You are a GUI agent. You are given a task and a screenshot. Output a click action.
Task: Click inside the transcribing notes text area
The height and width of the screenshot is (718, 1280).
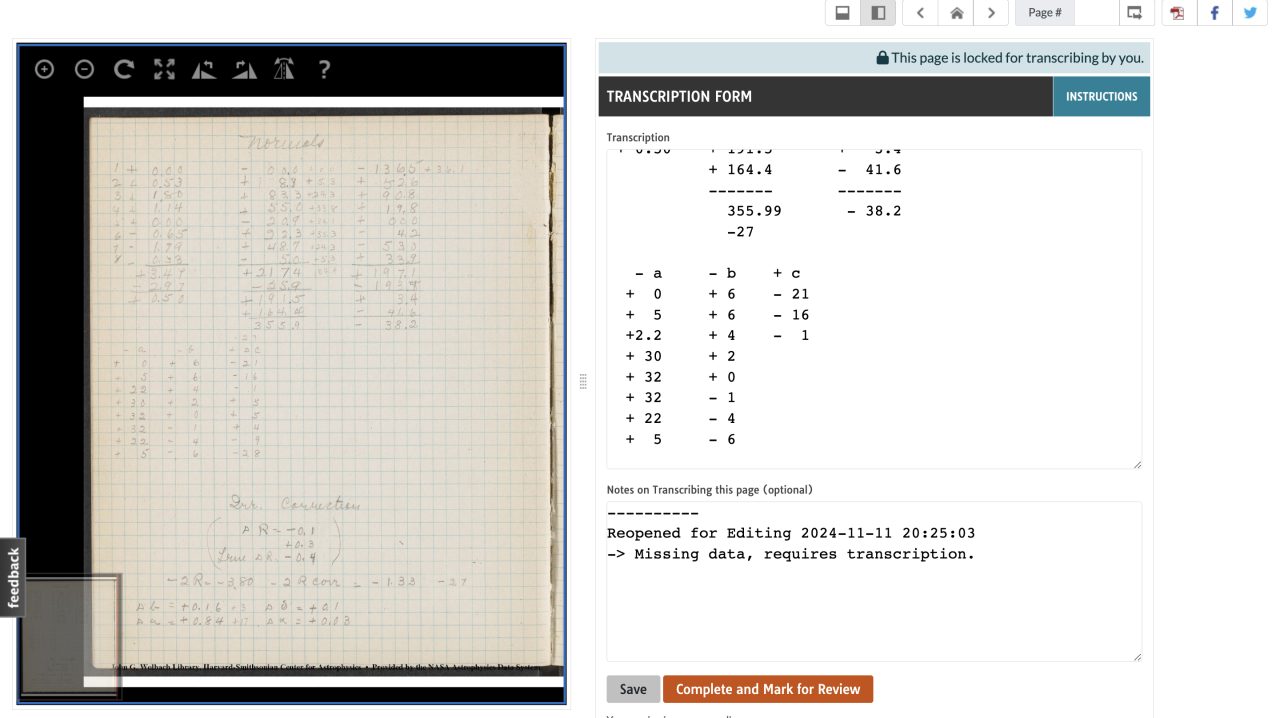pos(874,581)
